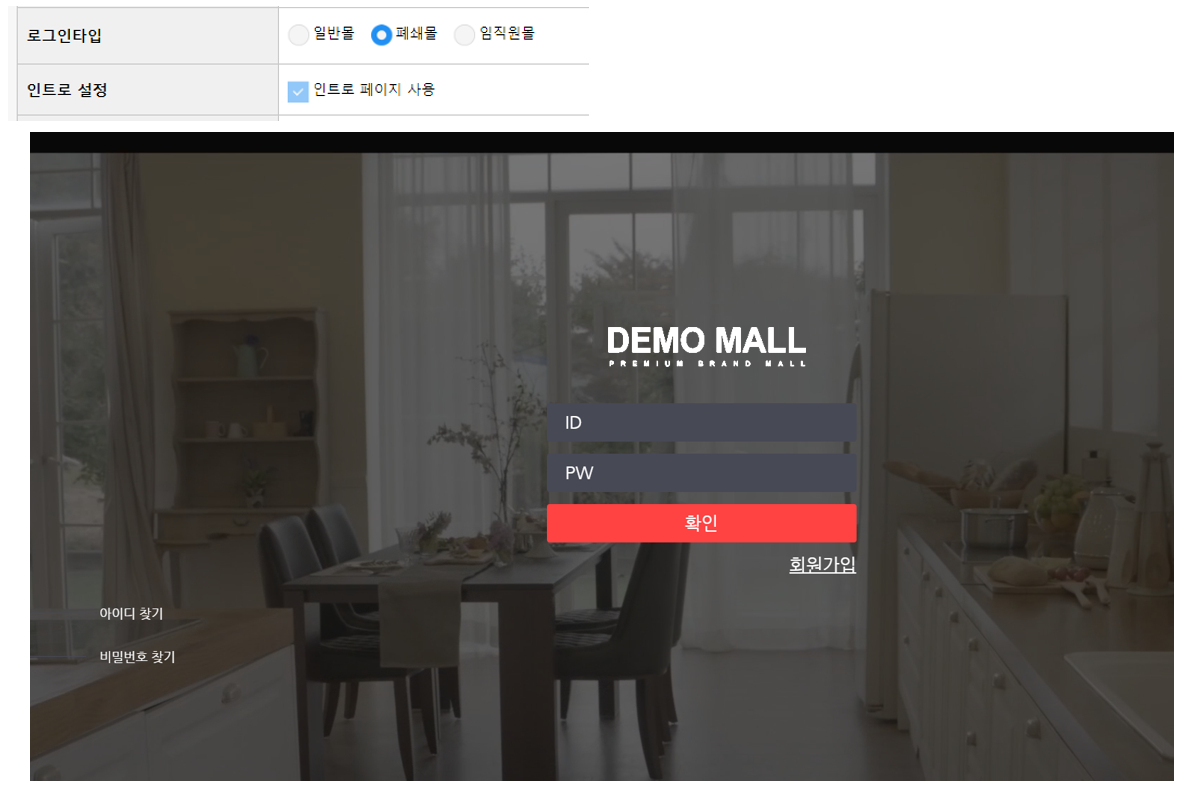Select the 일반몰 radio button

tap(299, 35)
